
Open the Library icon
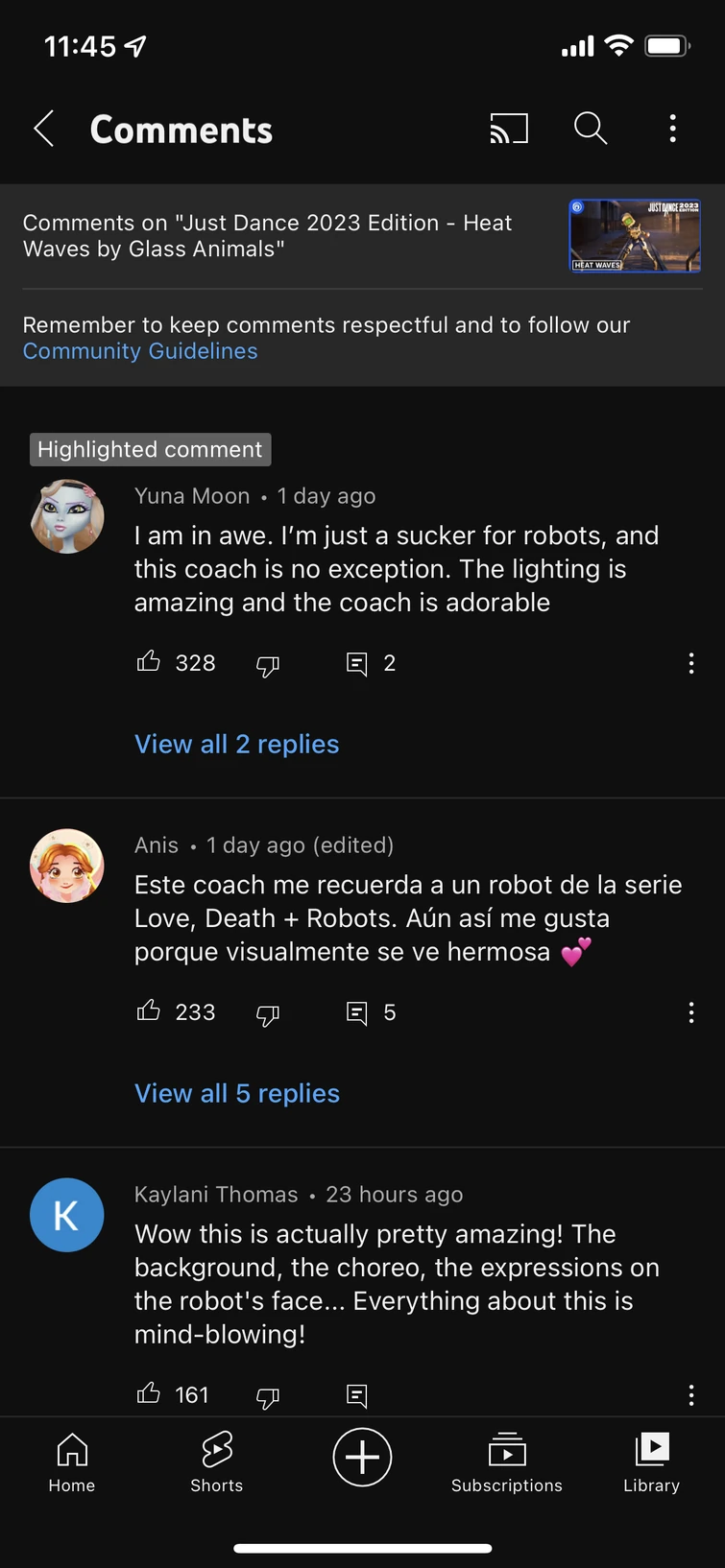point(651,1449)
